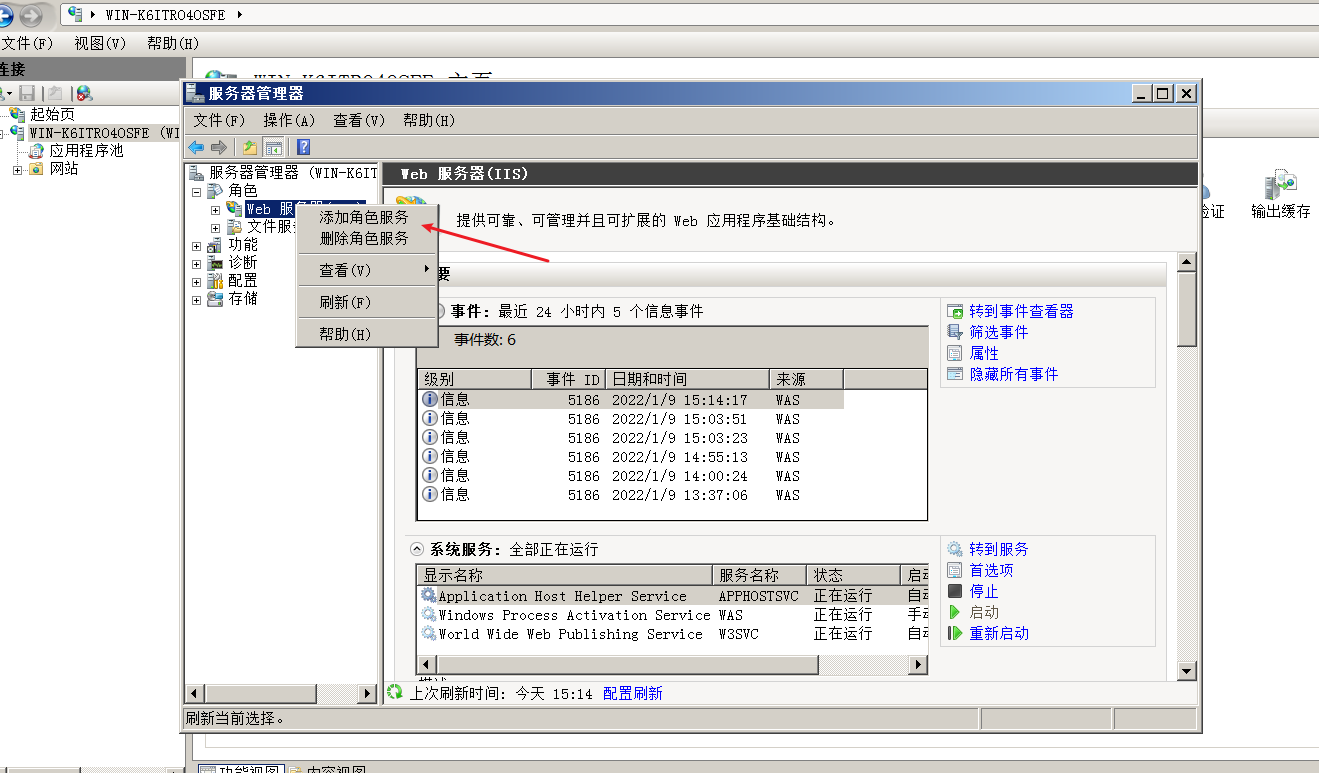
Task: Click the icon beside 首选项
Action: (955, 570)
